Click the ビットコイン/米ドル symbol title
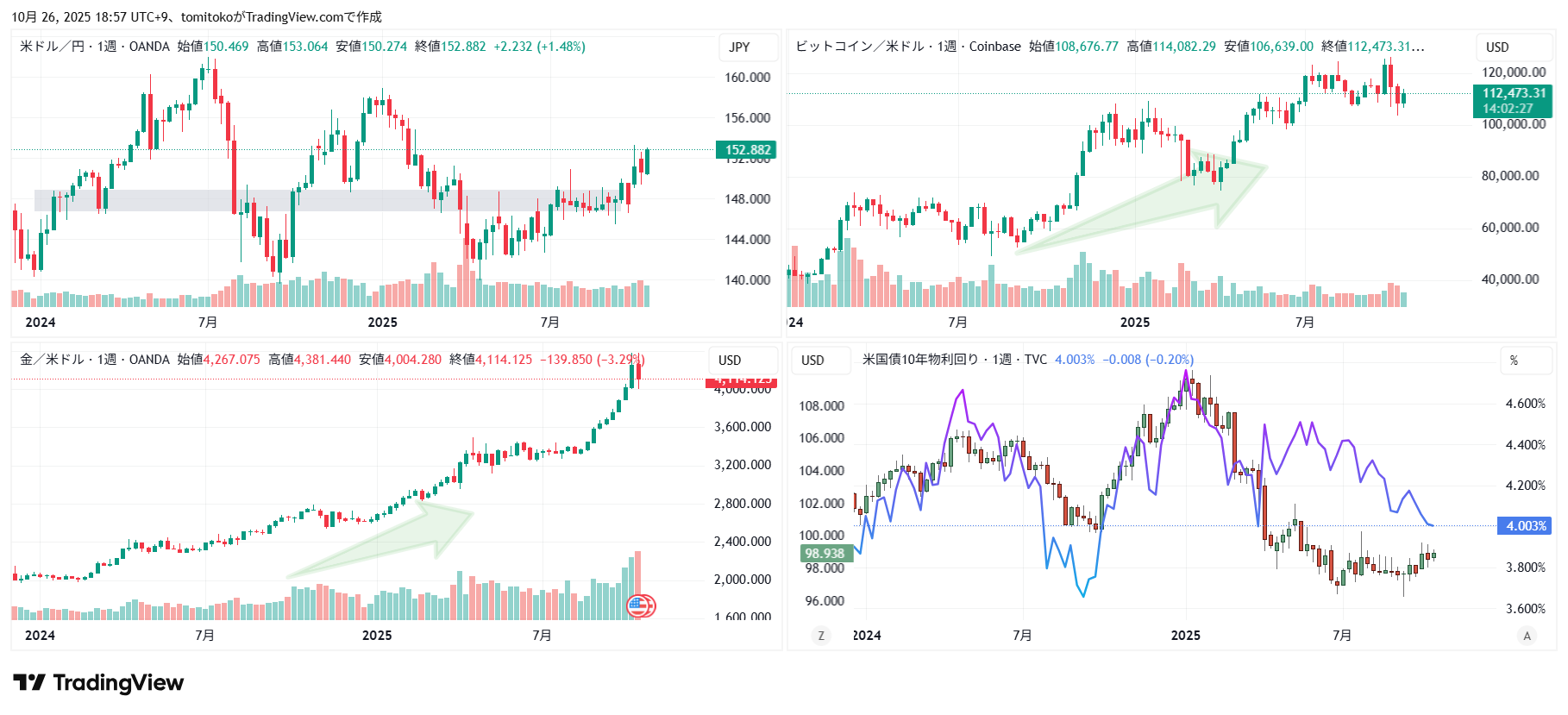Image resolution: width=1568 pixels, height=715 pixels. (x=859, y=47)
